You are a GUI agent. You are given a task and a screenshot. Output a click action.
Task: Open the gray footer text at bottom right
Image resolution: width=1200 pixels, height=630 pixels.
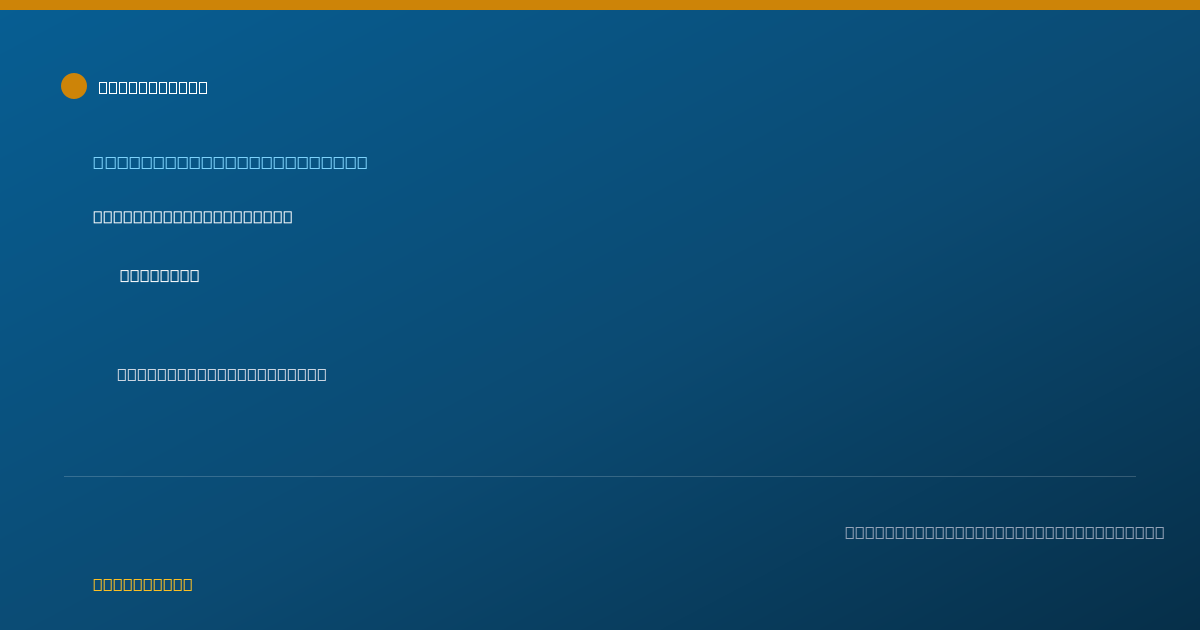click(1005, 532)
